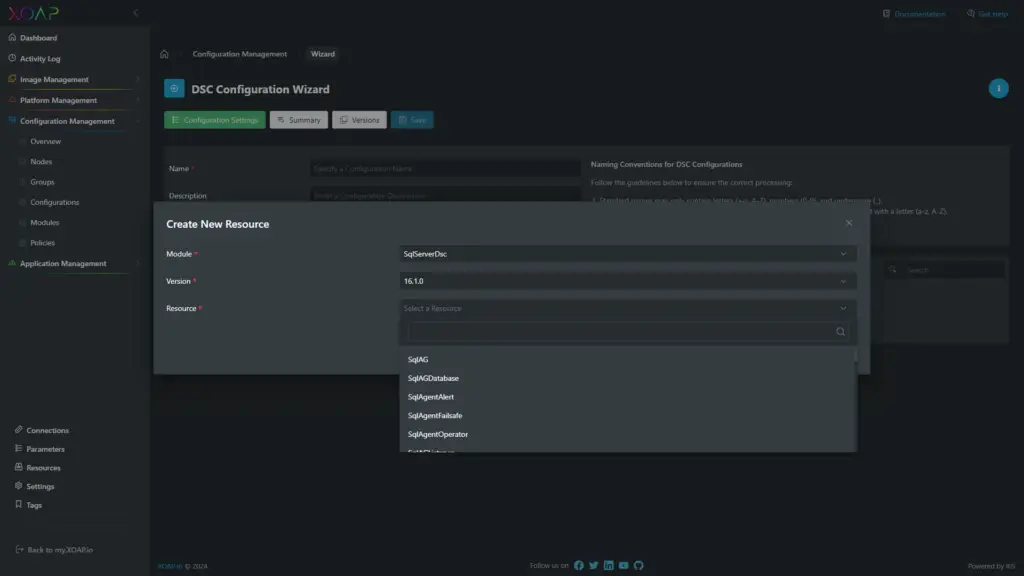Open Image Management section
The height and width of the screenshot is (576, 1024).
[54, 80]
